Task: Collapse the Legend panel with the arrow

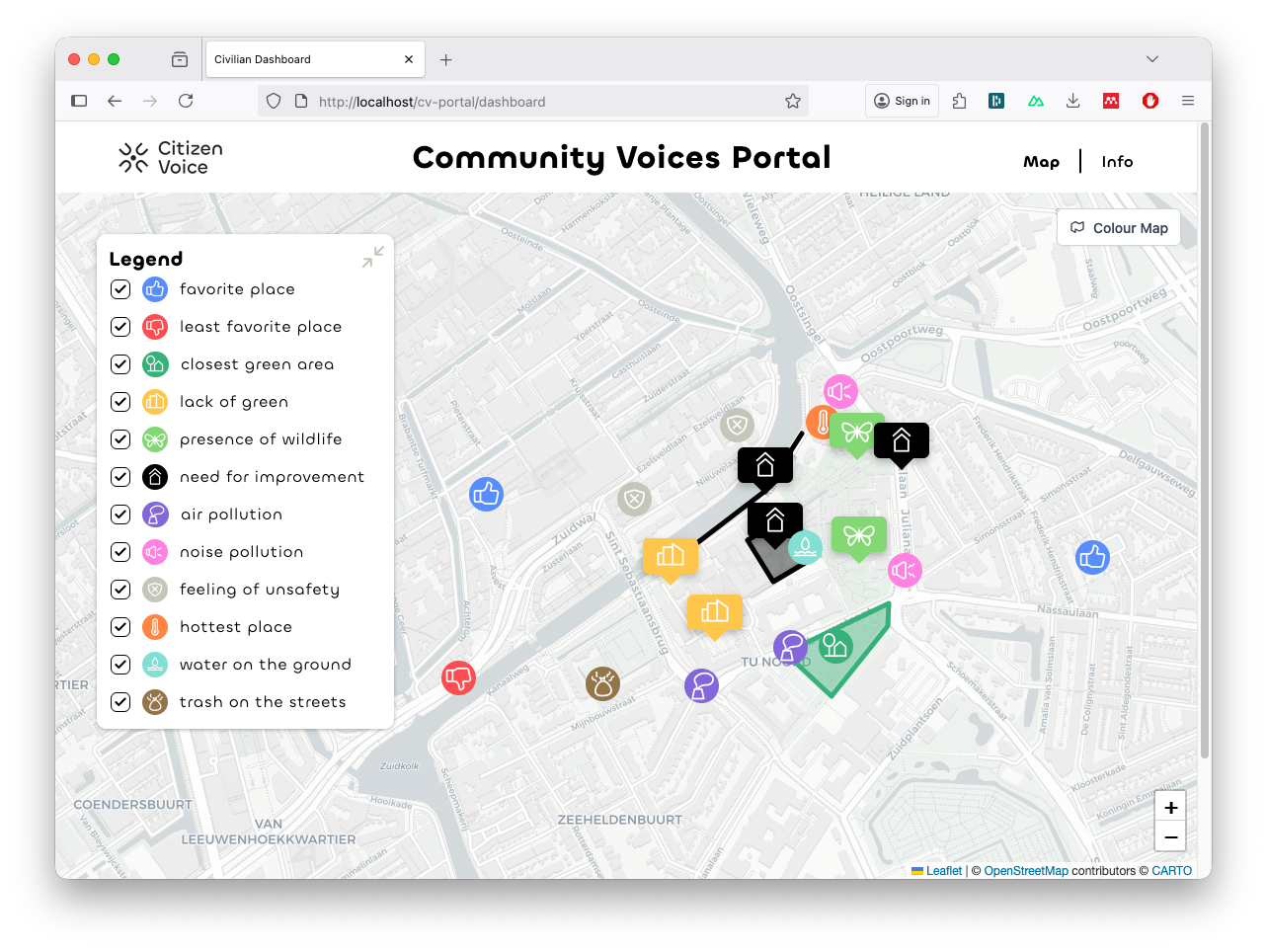Action: [372, 256]
